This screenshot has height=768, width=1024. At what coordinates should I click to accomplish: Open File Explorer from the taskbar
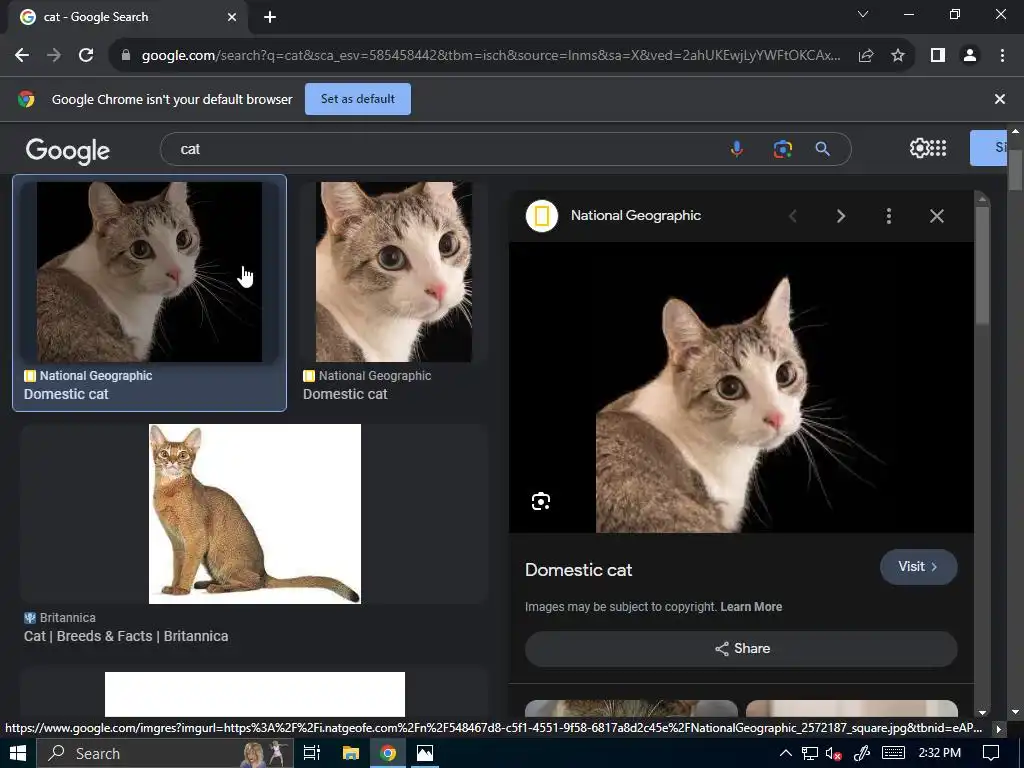(351, 753)
